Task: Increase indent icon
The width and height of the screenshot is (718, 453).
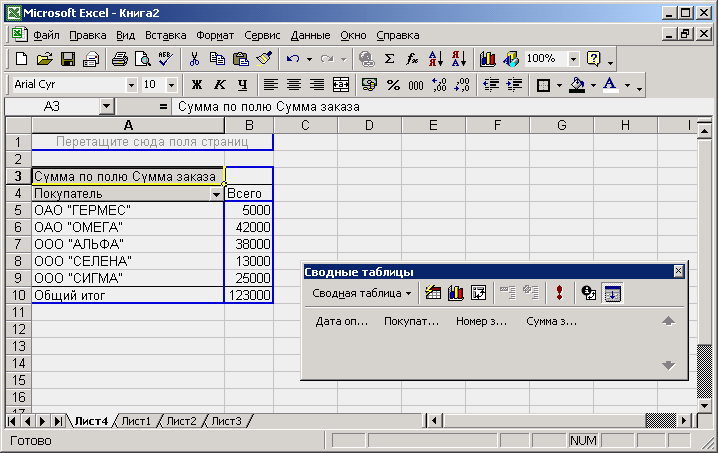Action: coord(514,85)
